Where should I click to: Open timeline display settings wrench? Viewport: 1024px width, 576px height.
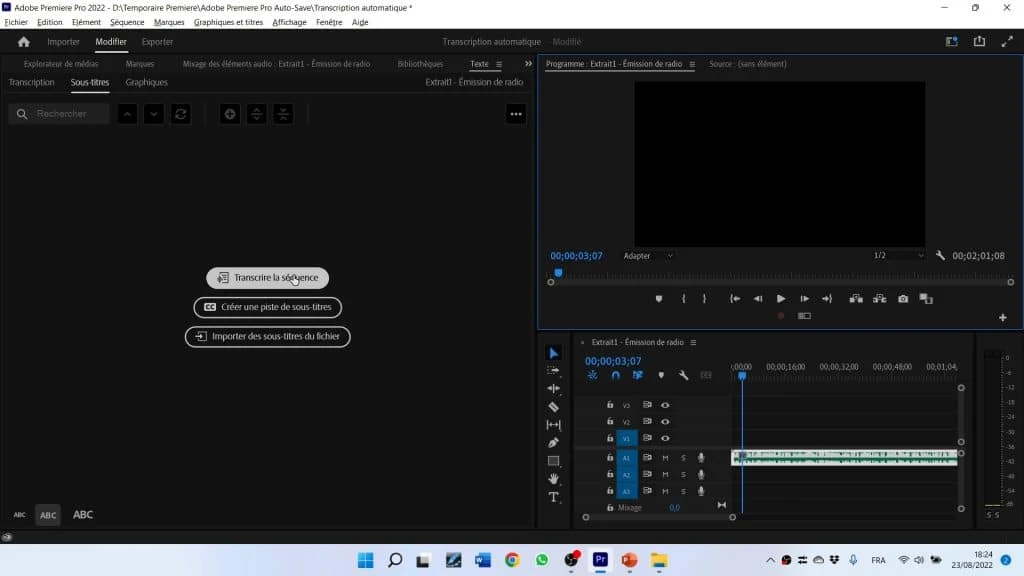click(x=683, y=376)
